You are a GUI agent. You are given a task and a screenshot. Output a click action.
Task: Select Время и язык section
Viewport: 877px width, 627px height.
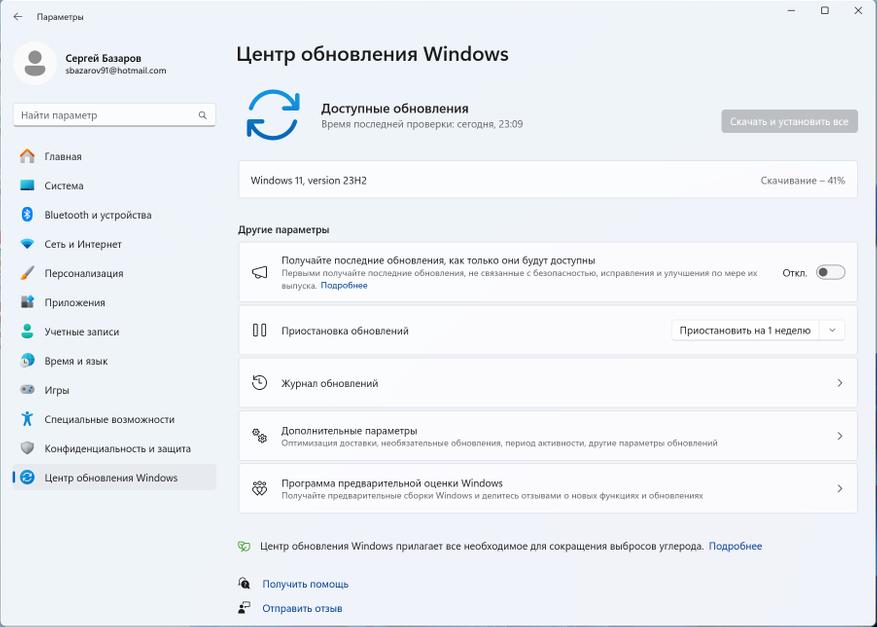point(114,361)
